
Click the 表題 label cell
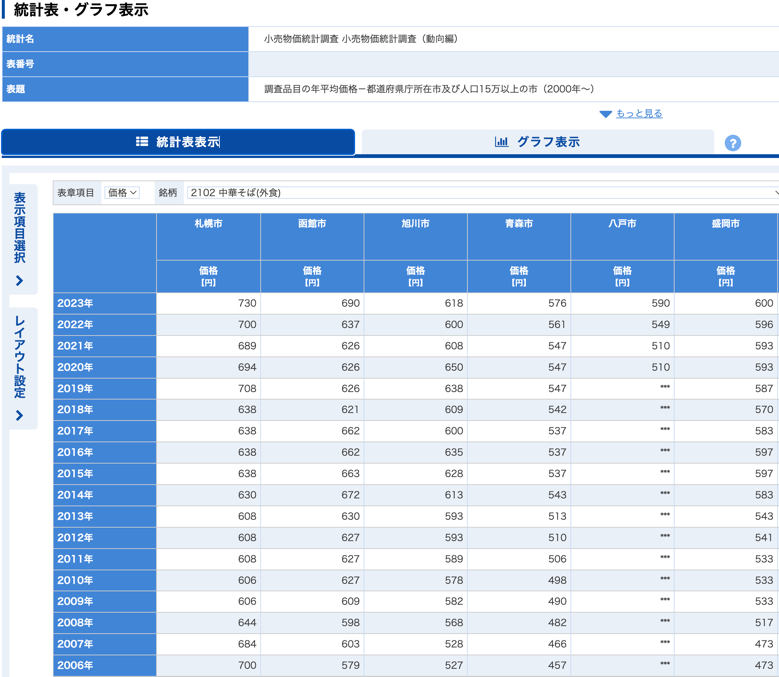[x=125, y=89]
